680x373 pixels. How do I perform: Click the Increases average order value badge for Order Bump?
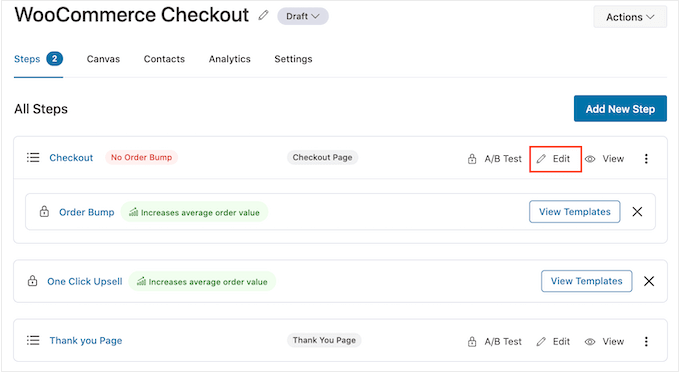194,212
